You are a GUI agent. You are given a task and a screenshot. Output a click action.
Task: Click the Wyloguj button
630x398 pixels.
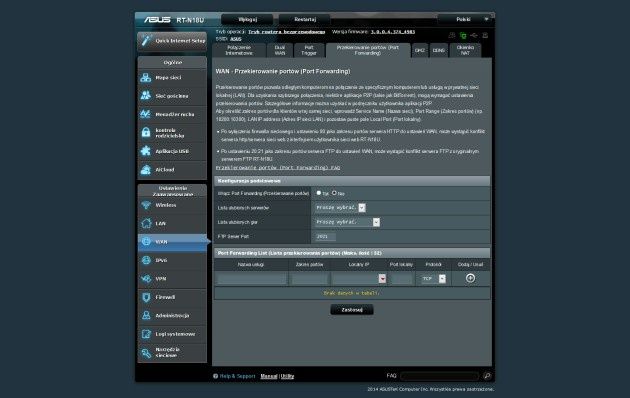pyautogui.click(x=248, y=19)
